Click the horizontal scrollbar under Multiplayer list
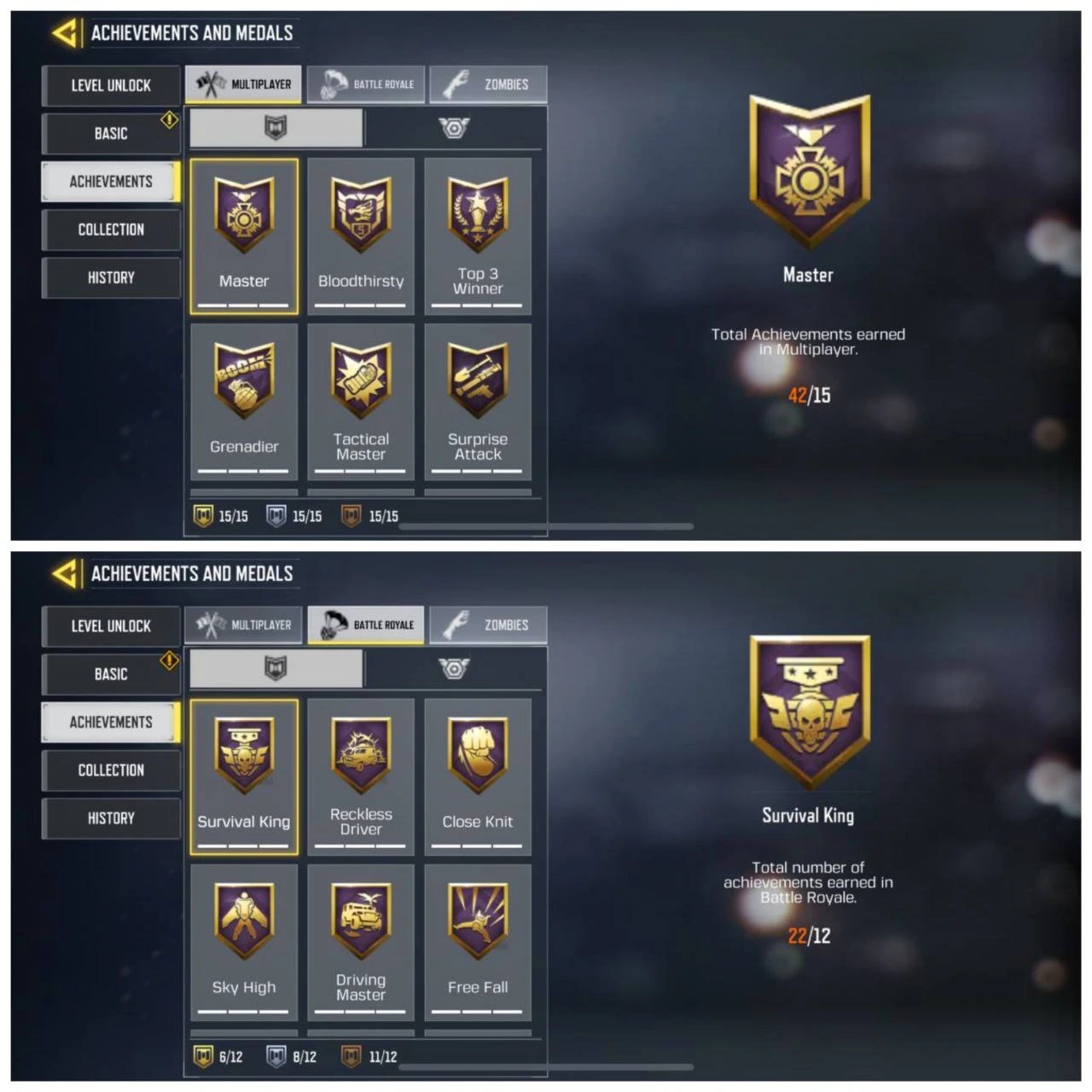 coord(546,526)
